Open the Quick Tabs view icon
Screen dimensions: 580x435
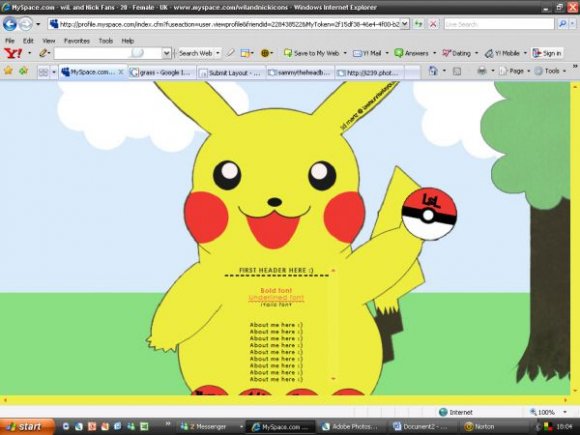click(43, 72)
